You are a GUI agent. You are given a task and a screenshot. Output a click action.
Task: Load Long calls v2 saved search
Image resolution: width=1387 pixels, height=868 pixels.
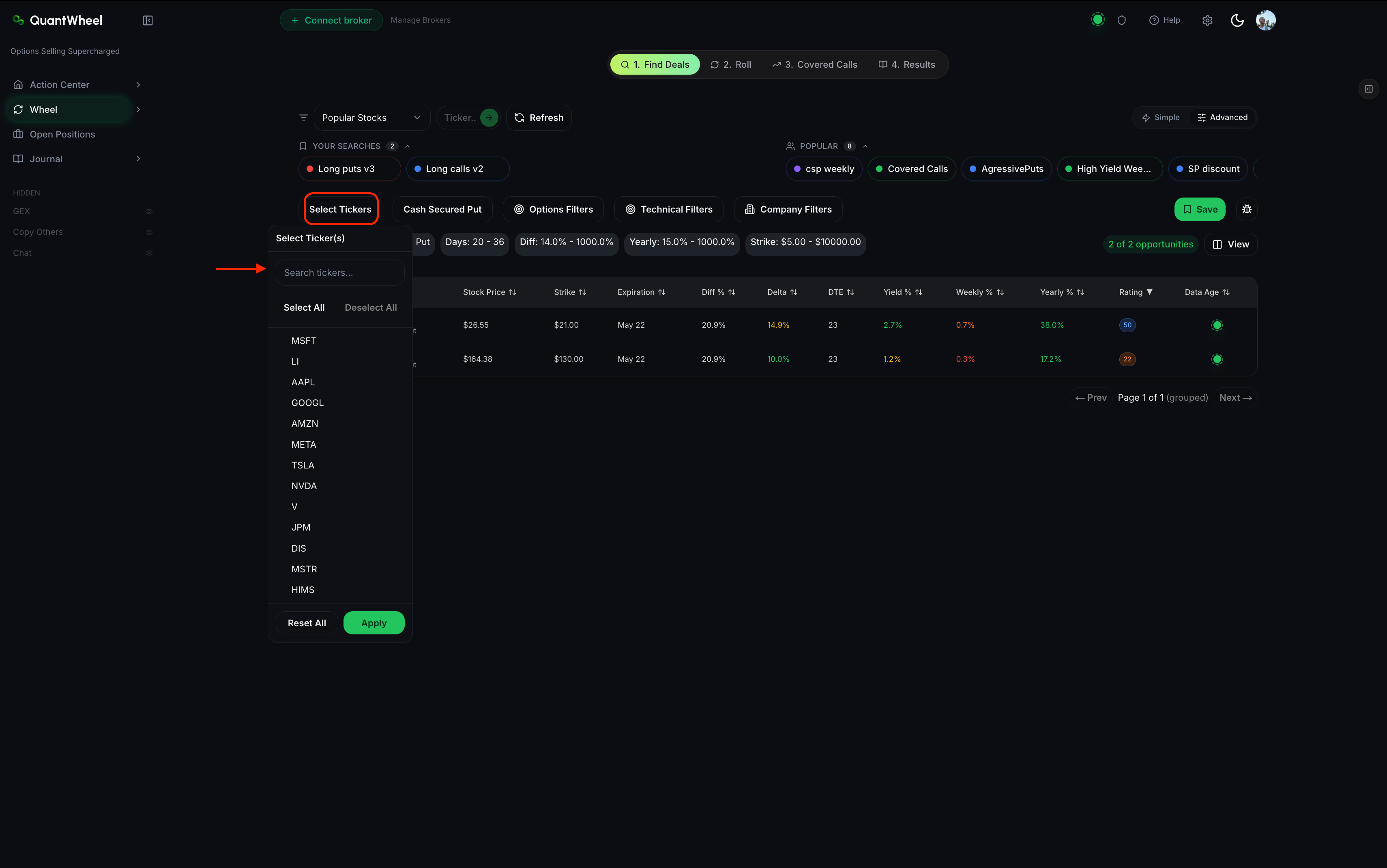tap(458, 169)
